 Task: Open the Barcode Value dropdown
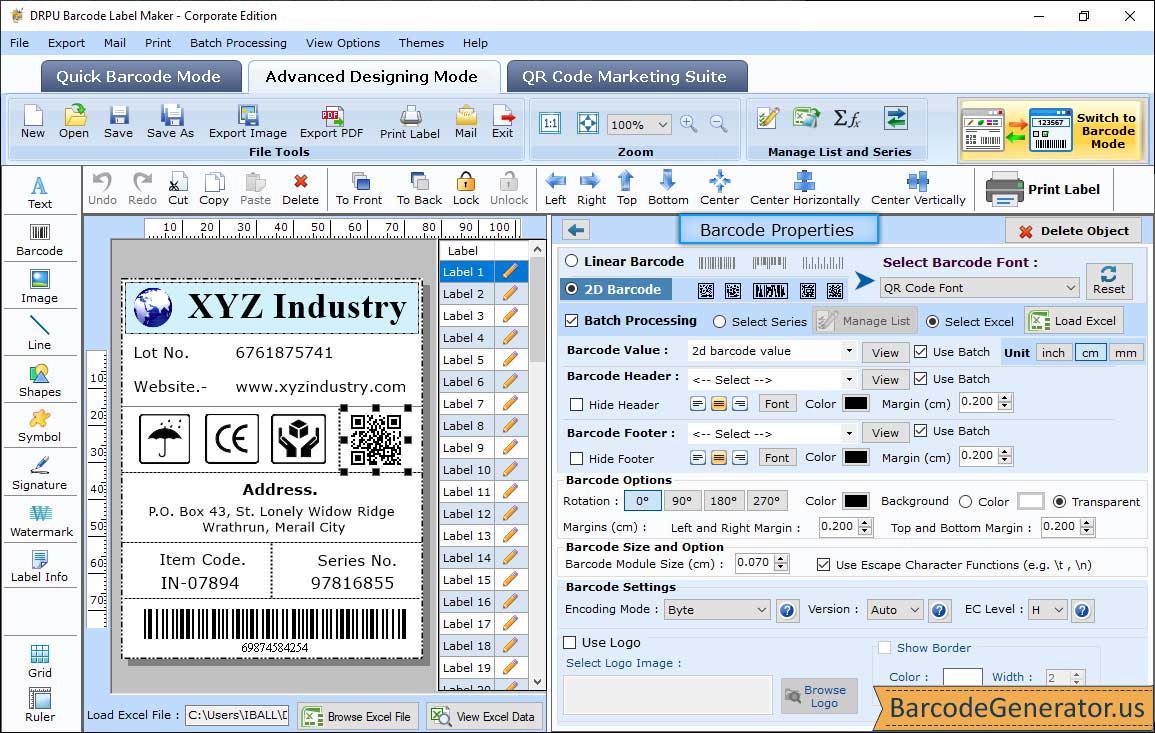point(849,351)
